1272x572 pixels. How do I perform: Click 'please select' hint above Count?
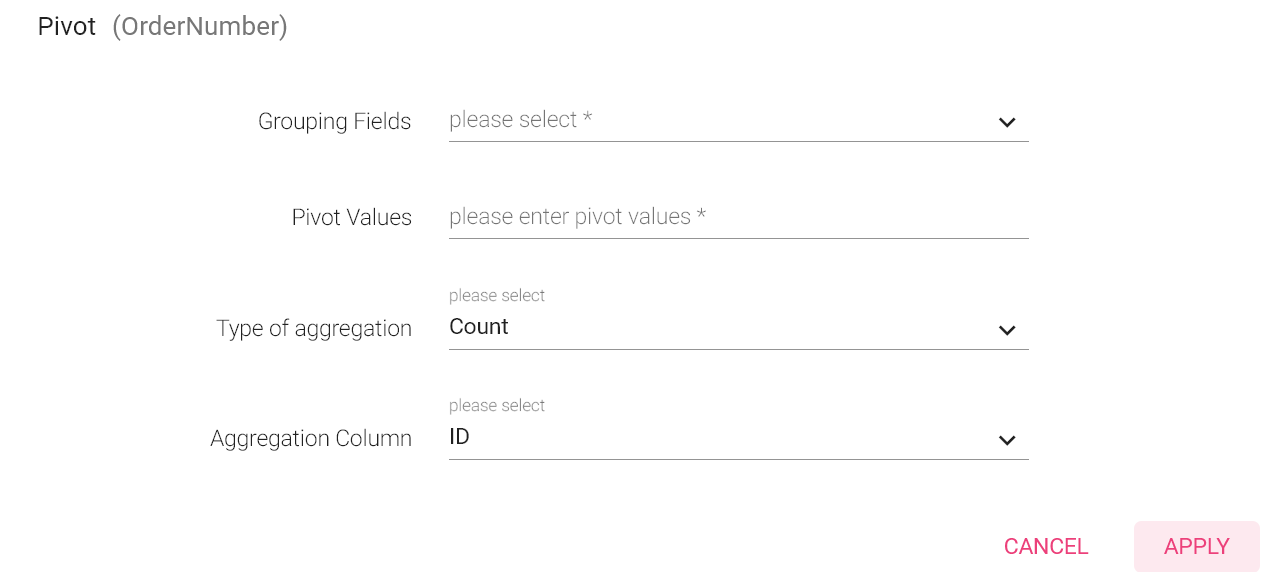click(496, 296)
